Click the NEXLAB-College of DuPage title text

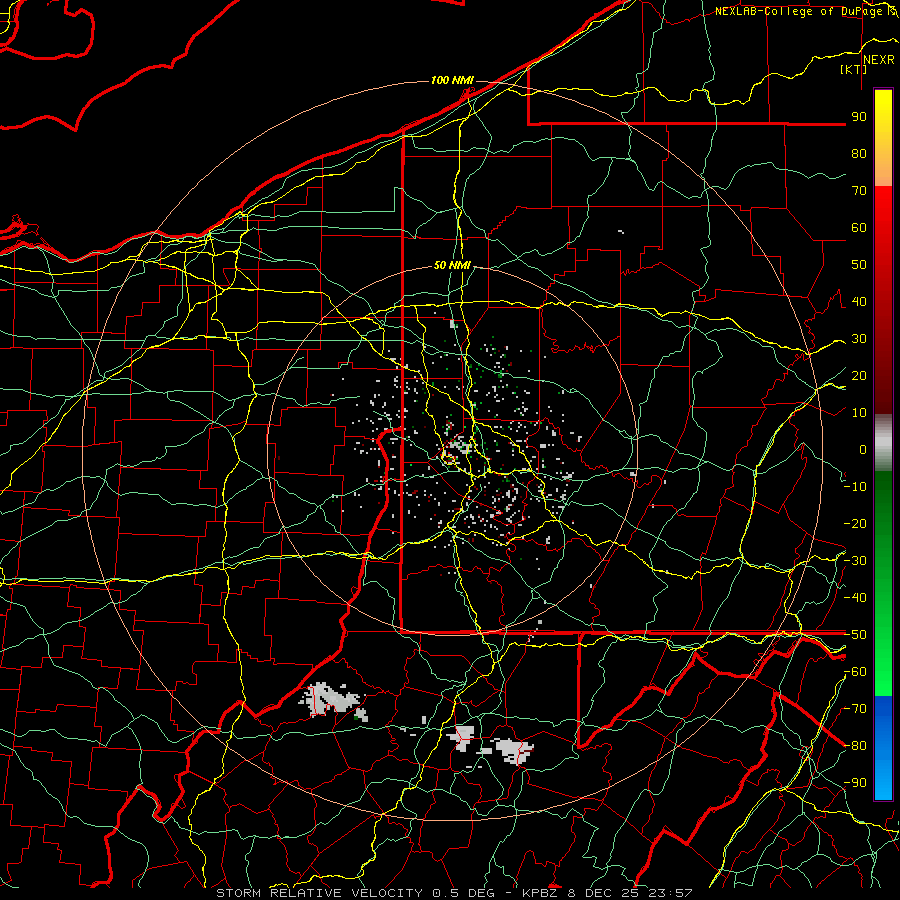pyautogui.click(x=803, y=11)
